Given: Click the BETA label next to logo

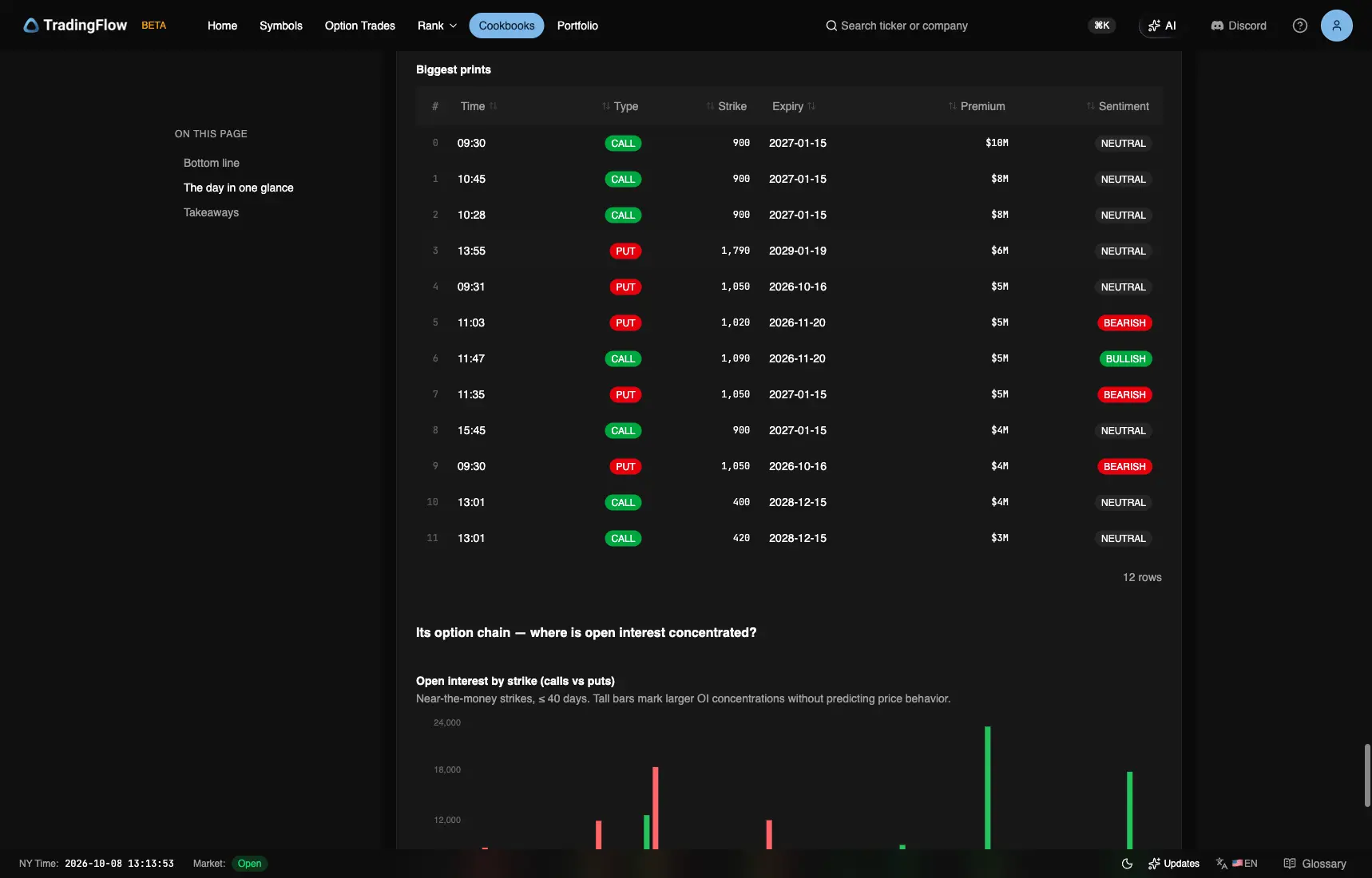Looking at the screenshot, I should pyautogui.click(x=154, y=26).
